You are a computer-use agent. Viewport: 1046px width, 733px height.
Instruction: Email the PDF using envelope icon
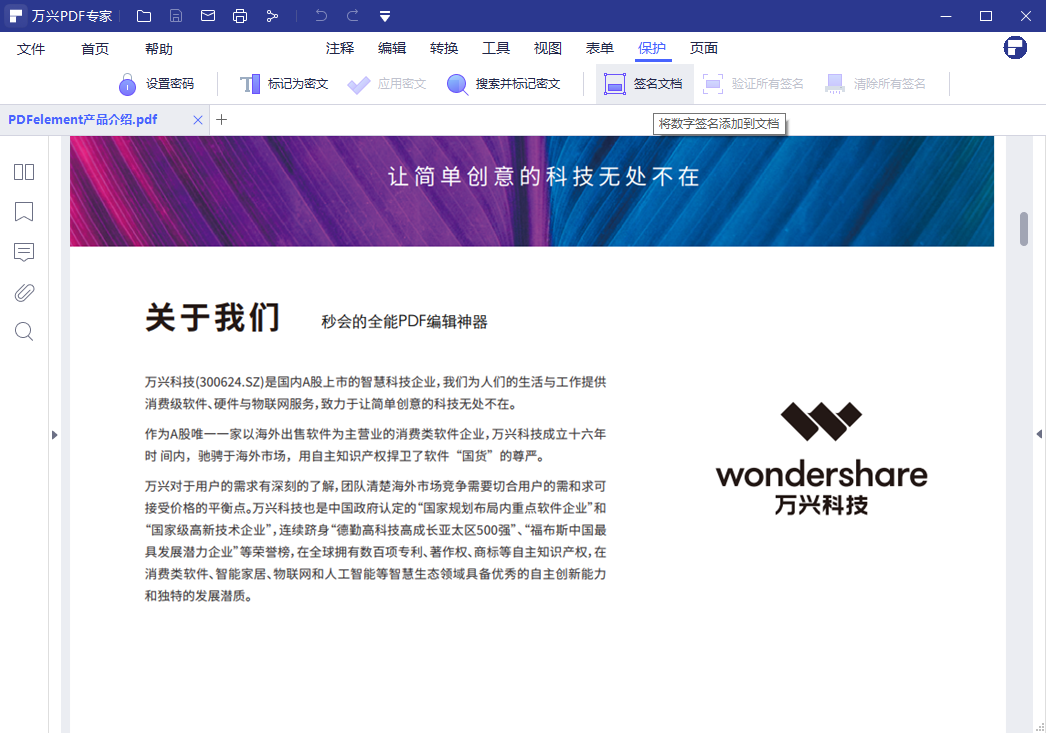coord(207,15)
